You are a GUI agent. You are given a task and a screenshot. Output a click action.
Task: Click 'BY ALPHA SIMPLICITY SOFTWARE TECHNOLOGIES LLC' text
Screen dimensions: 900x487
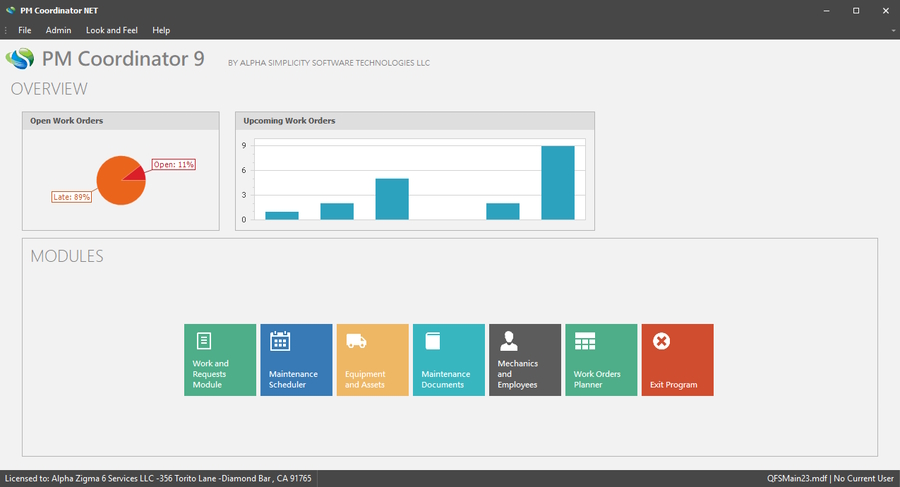tap(329, 63)
